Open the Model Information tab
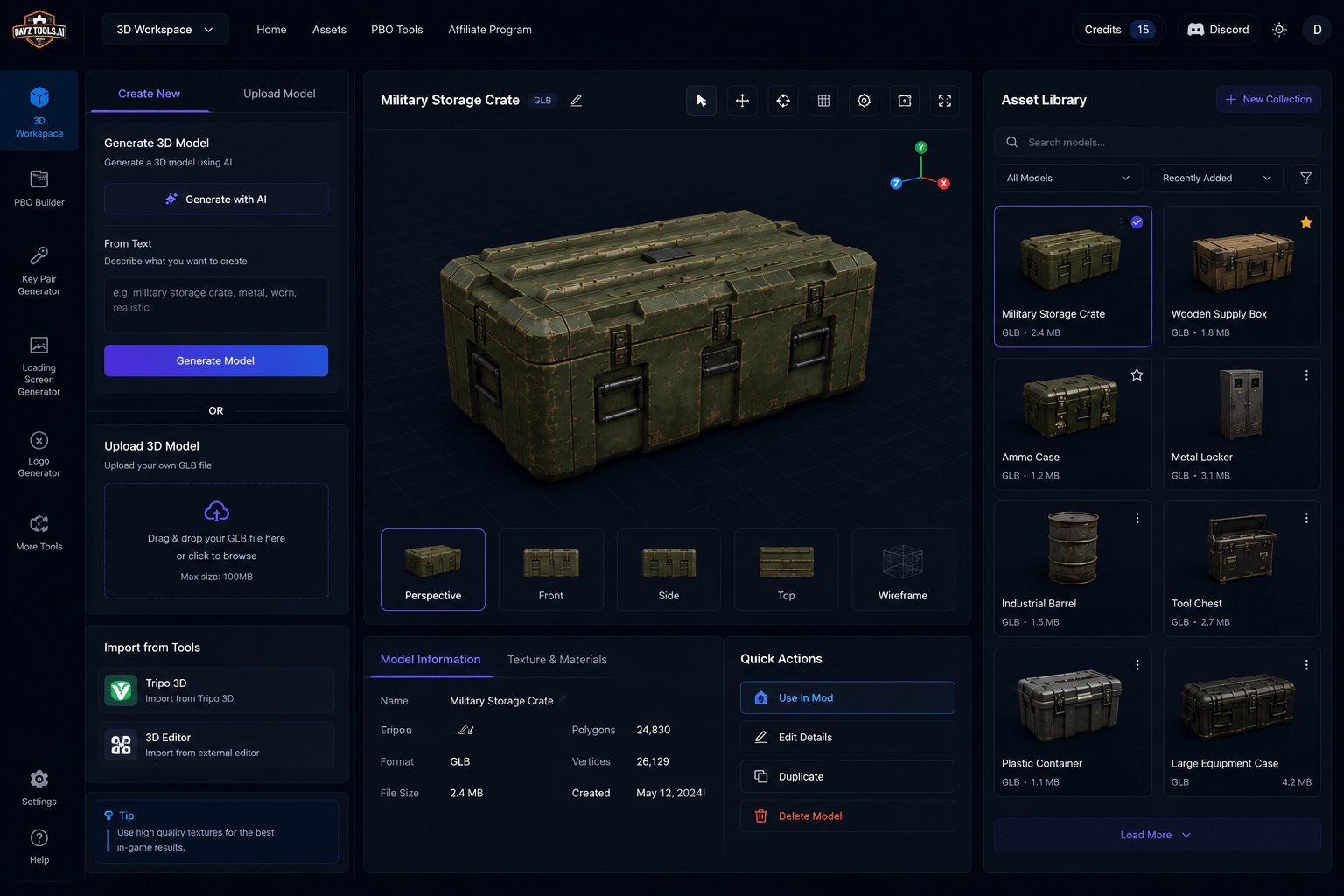 (x=430, y=659)
